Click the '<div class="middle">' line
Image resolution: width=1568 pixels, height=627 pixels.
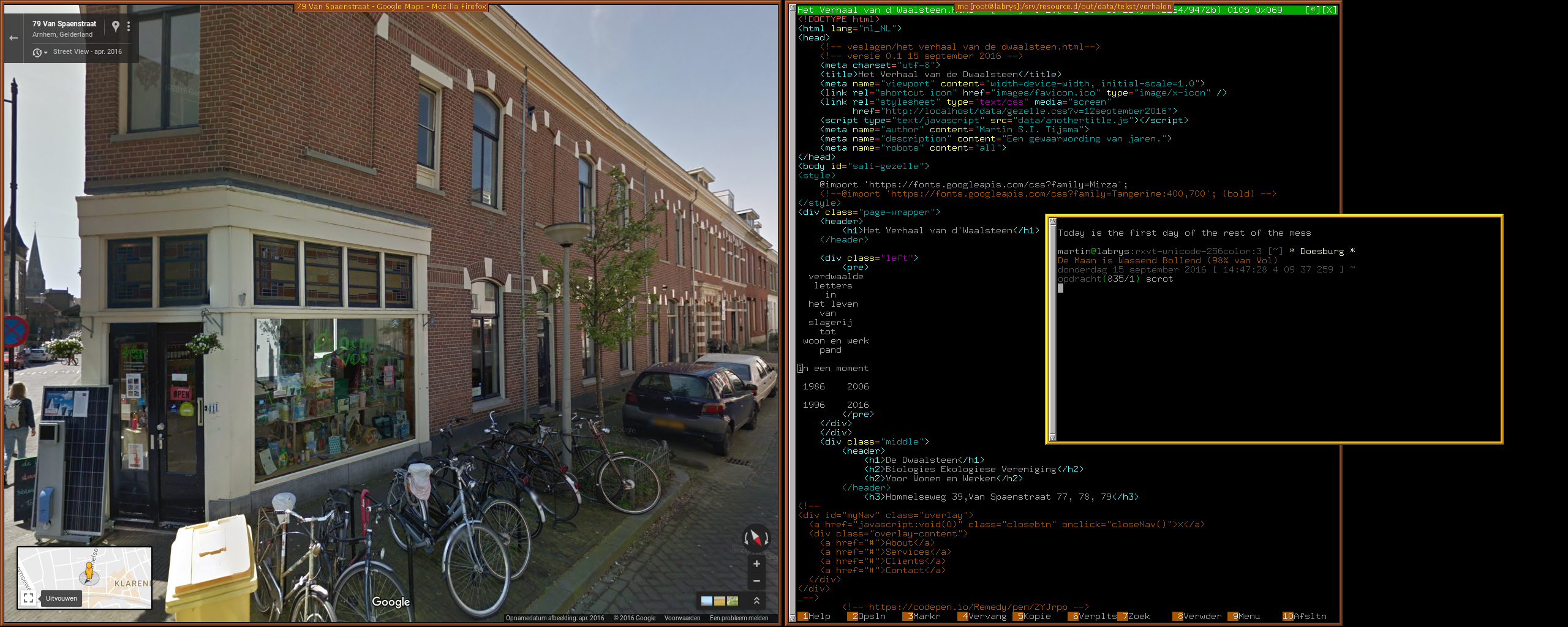tap(875, 441)
